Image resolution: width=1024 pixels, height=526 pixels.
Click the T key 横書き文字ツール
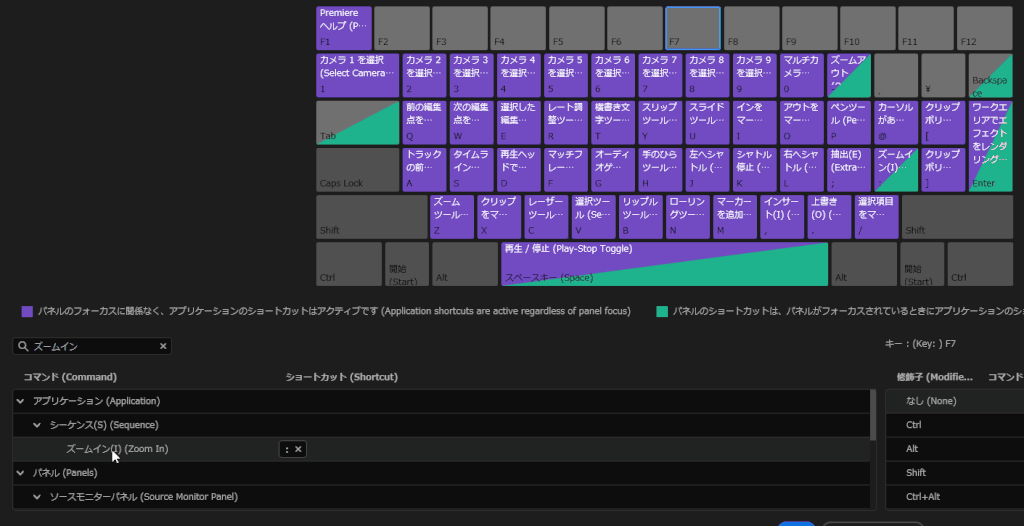coord(613,123)
